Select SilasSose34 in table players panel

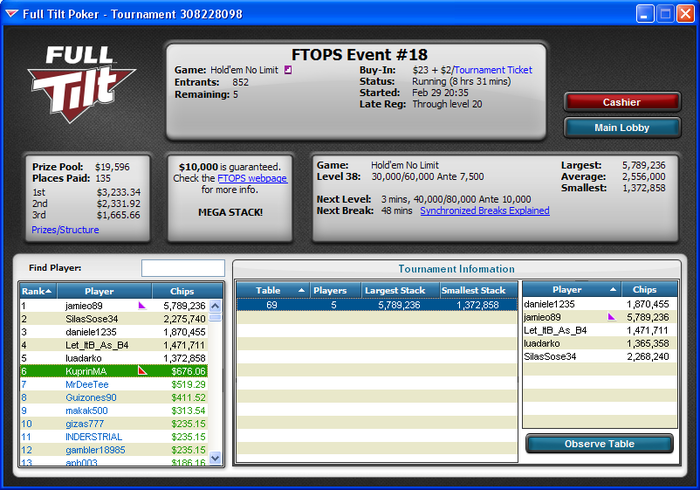coord(600,356)
